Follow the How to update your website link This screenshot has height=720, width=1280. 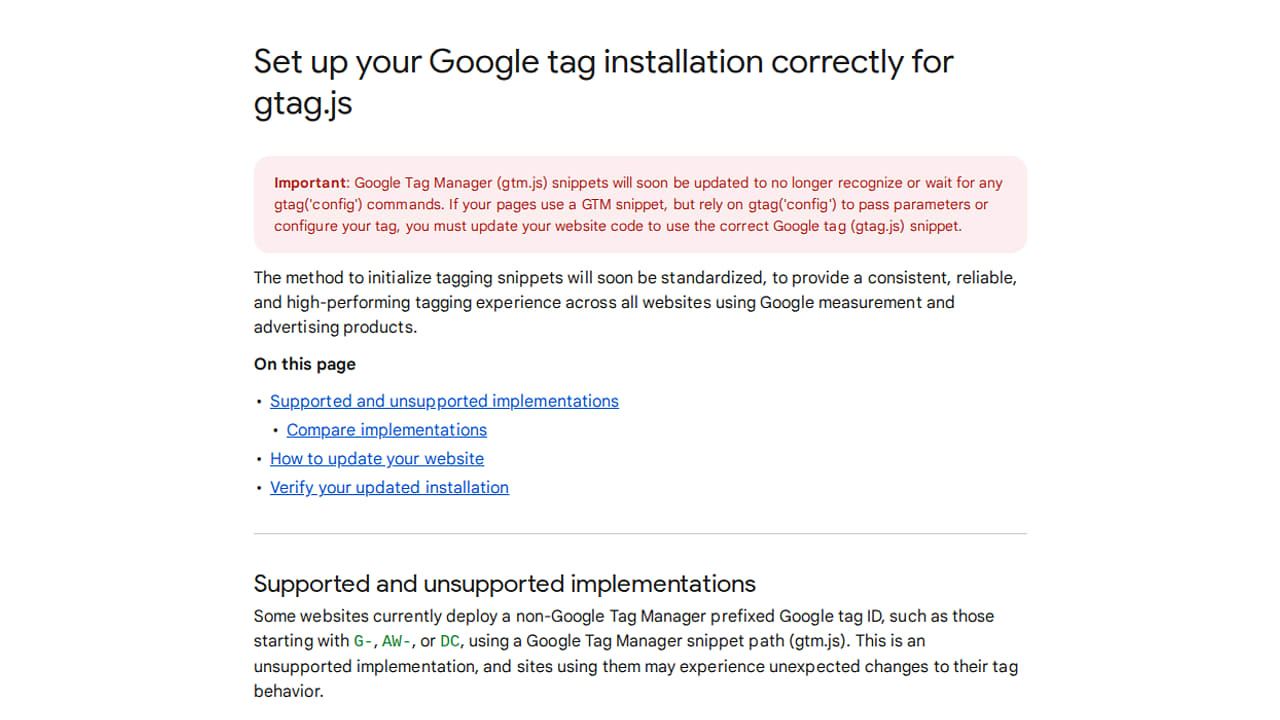coord(377,459)
